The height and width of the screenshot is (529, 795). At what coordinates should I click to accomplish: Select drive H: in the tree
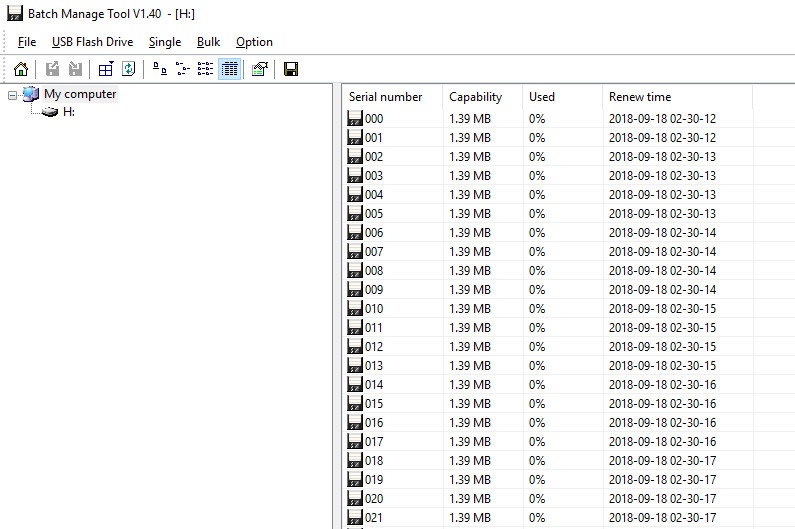[69, 112]
